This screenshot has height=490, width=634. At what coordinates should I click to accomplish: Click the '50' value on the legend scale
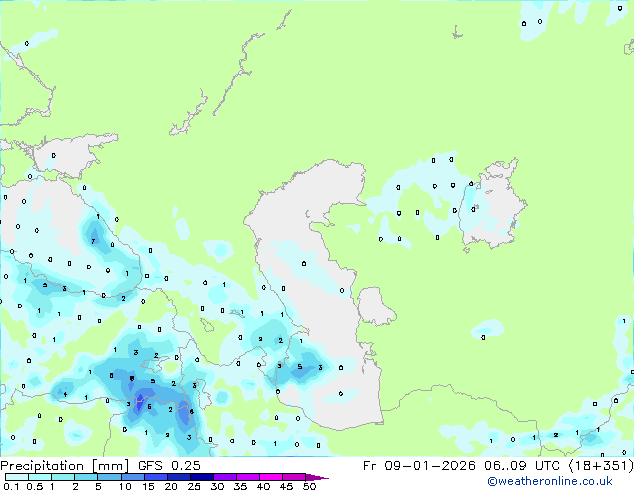pyautogui.click(x=309, y=486)
